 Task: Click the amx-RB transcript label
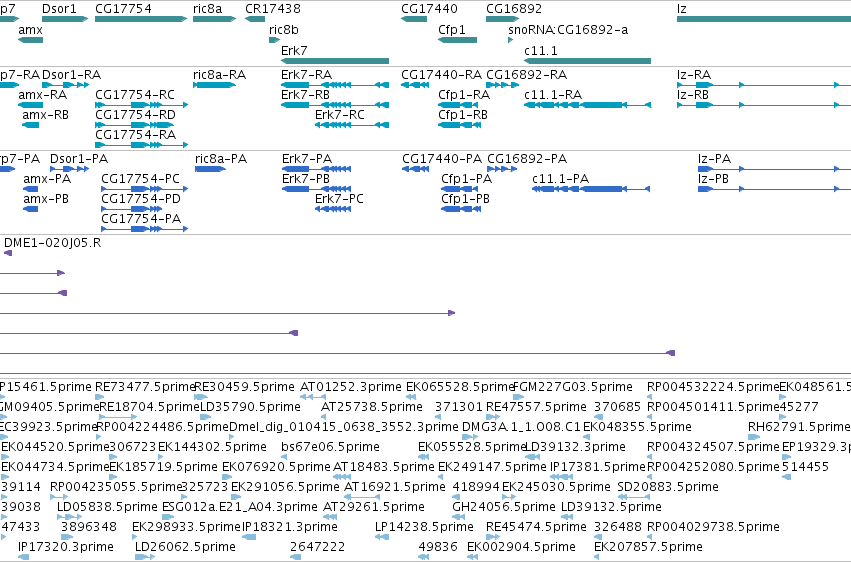pyautogui.click(x=46, y=115)
